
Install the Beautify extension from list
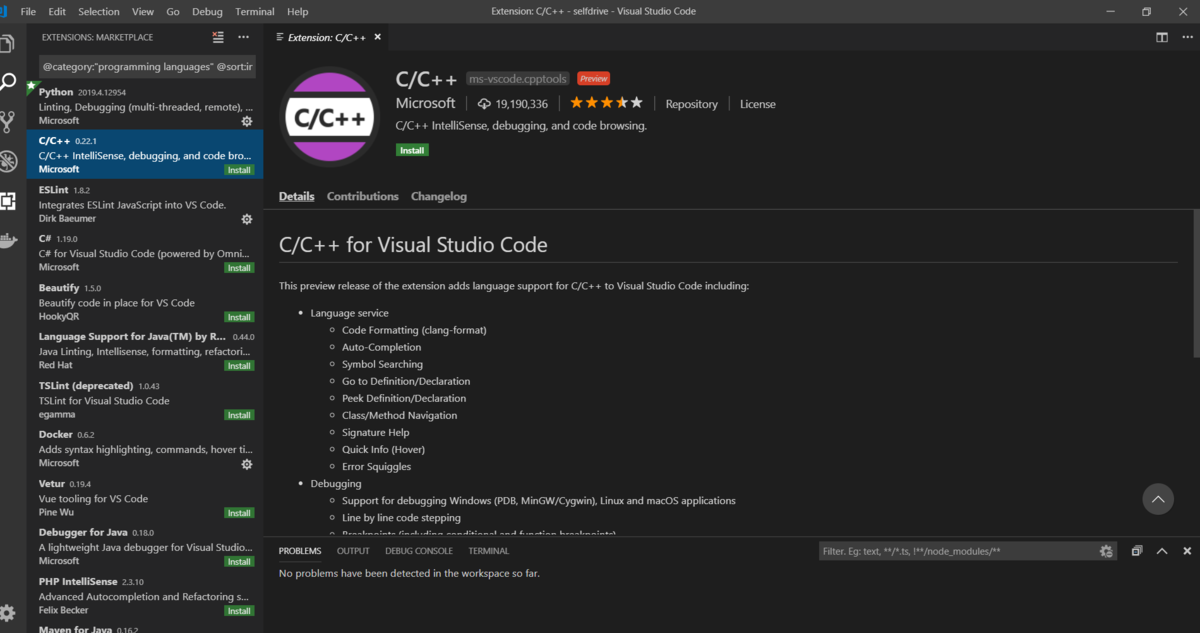239,317
